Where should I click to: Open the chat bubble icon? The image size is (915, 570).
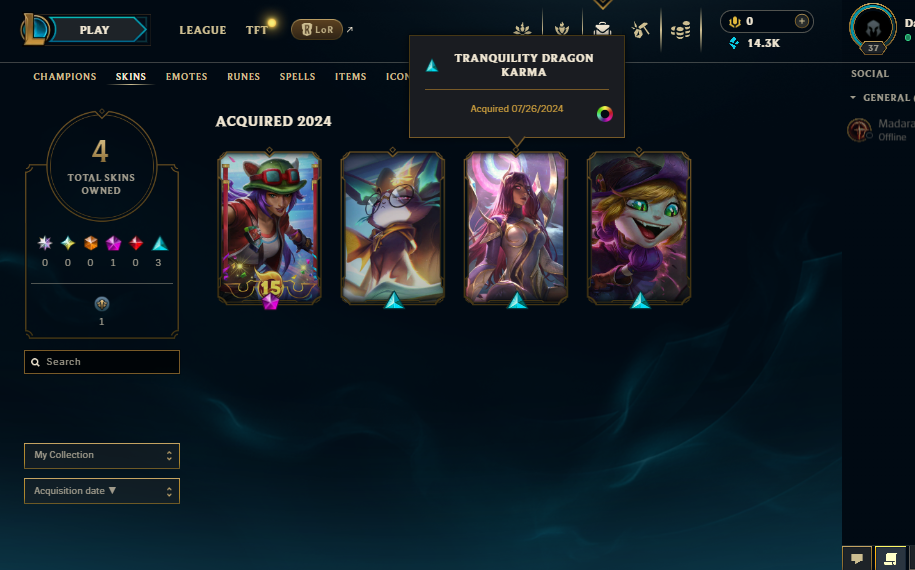(857, 559)
